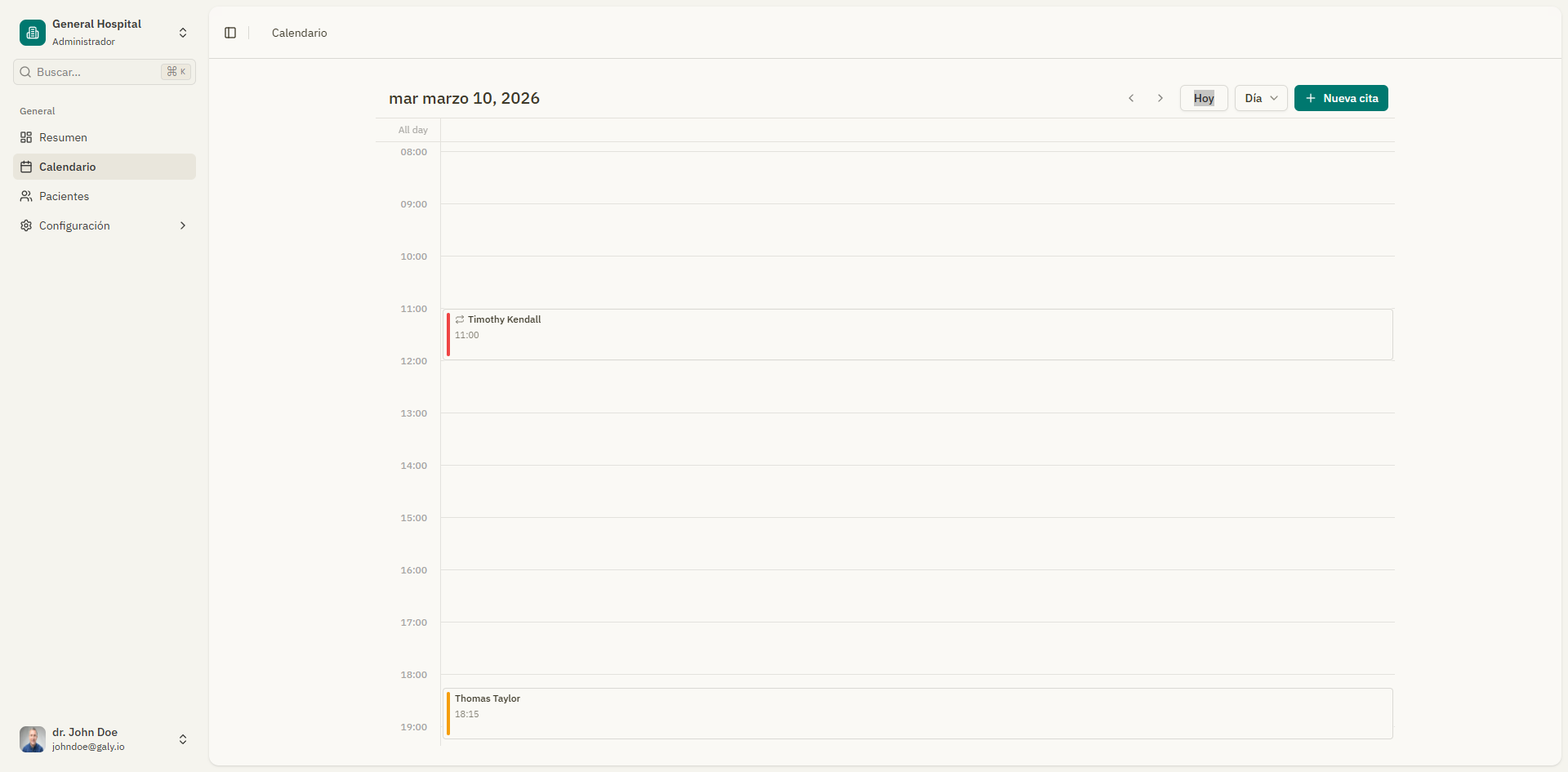Click the Configuración gear icon

coord(24,225)
